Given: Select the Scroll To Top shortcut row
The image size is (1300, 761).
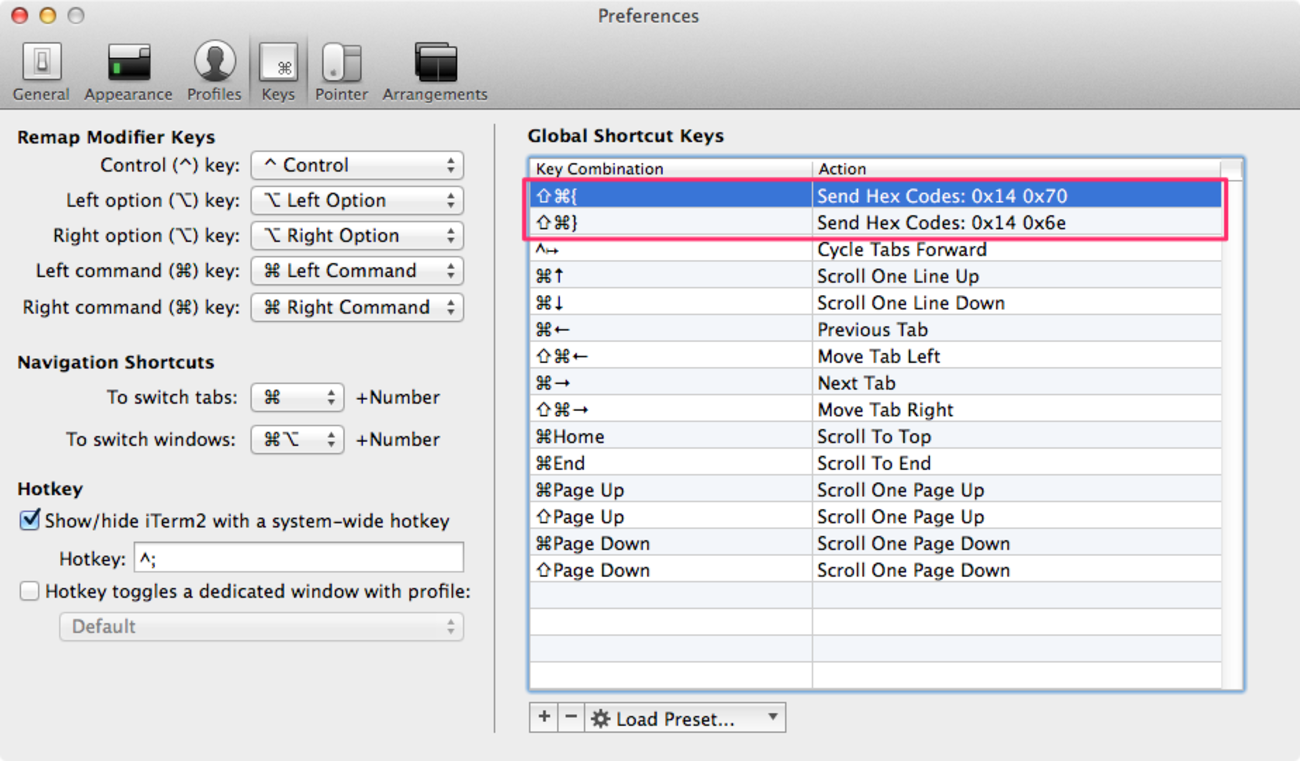Looking at the screenshot, I should [x=876, y=437].
